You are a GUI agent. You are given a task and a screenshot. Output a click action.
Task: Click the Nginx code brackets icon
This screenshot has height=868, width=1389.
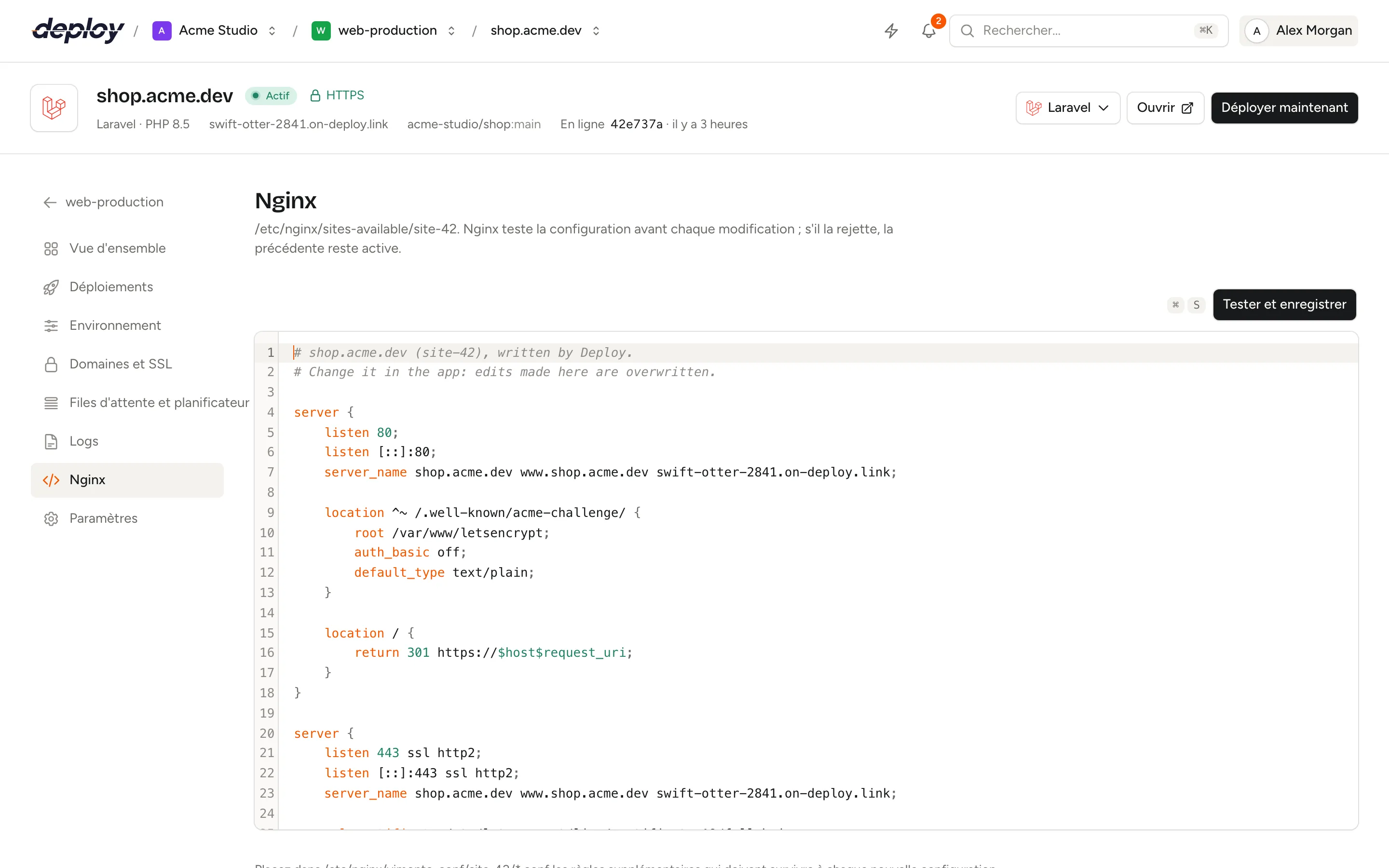51,480
